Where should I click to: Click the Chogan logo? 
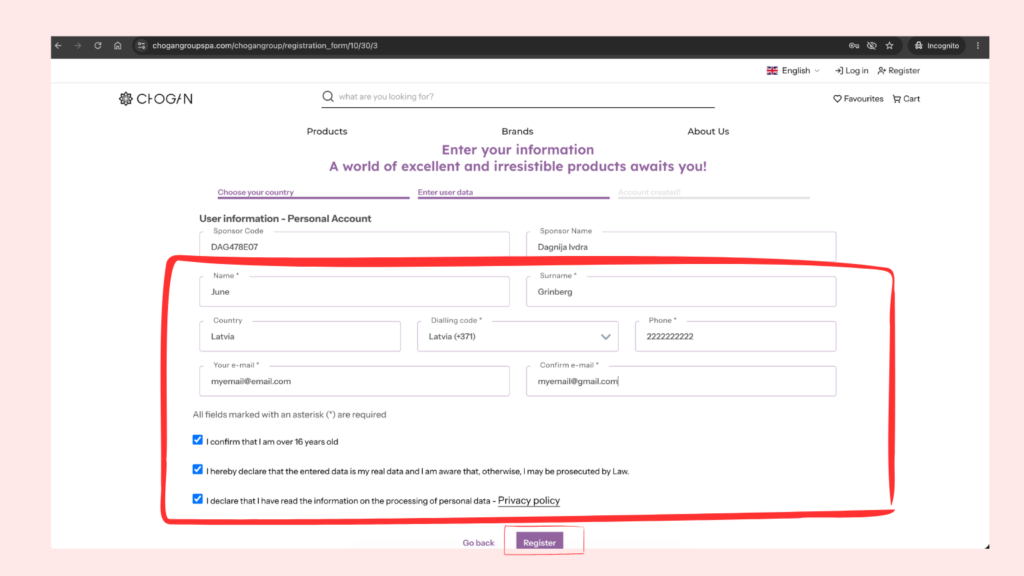click(x=155, y=99)
